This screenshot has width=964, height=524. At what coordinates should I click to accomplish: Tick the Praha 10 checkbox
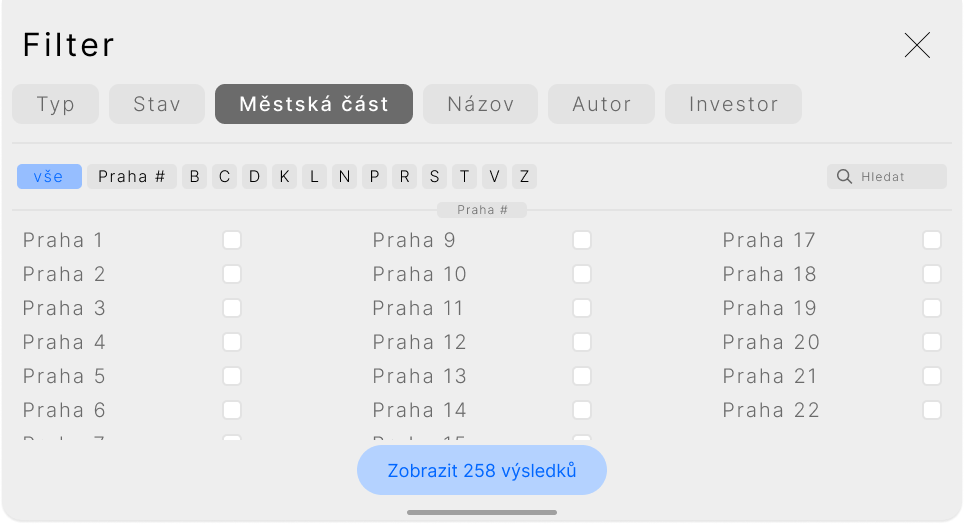point(582,274)
